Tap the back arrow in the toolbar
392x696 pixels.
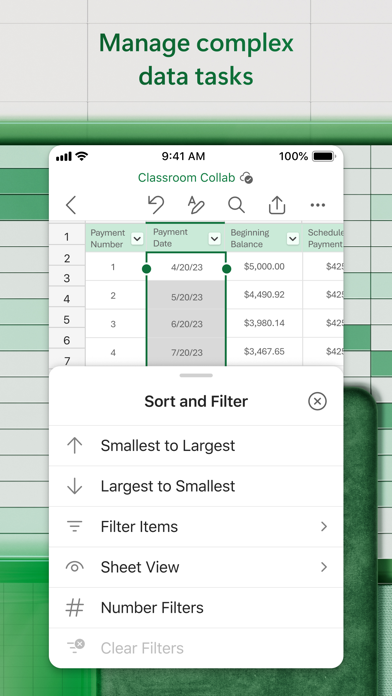[x=71, y=205]
